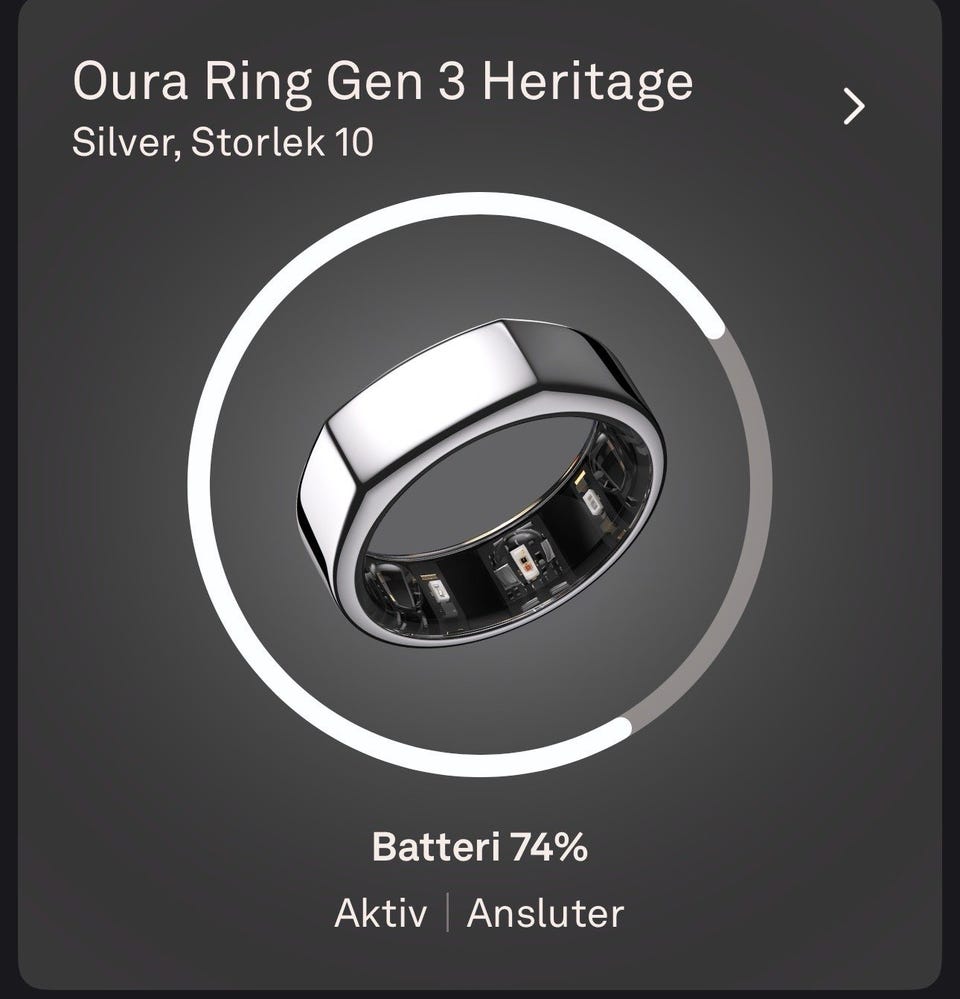This screenshot has width=960, height=999.
Task: Select the Silver, Storlek 10 subtitle
Action: 222,141
